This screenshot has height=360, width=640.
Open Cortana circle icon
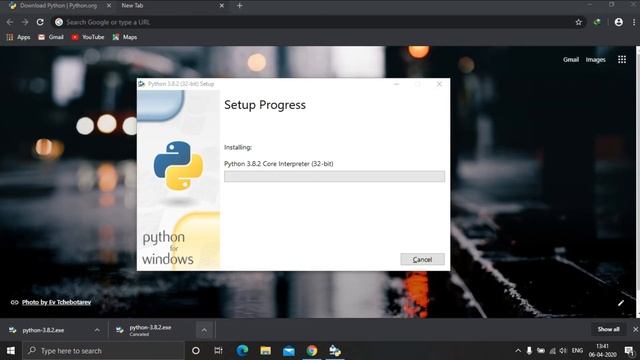pyautogui.click(x=196, y=351)
